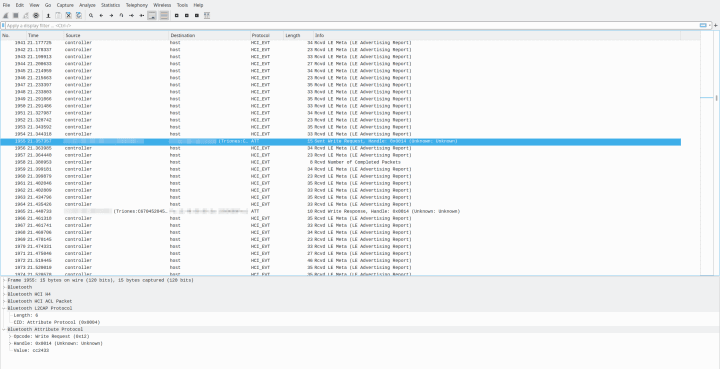The width and height of the screenshot is (720, 369).
Task: Open the View menu
Action: (x=34, y=5)
